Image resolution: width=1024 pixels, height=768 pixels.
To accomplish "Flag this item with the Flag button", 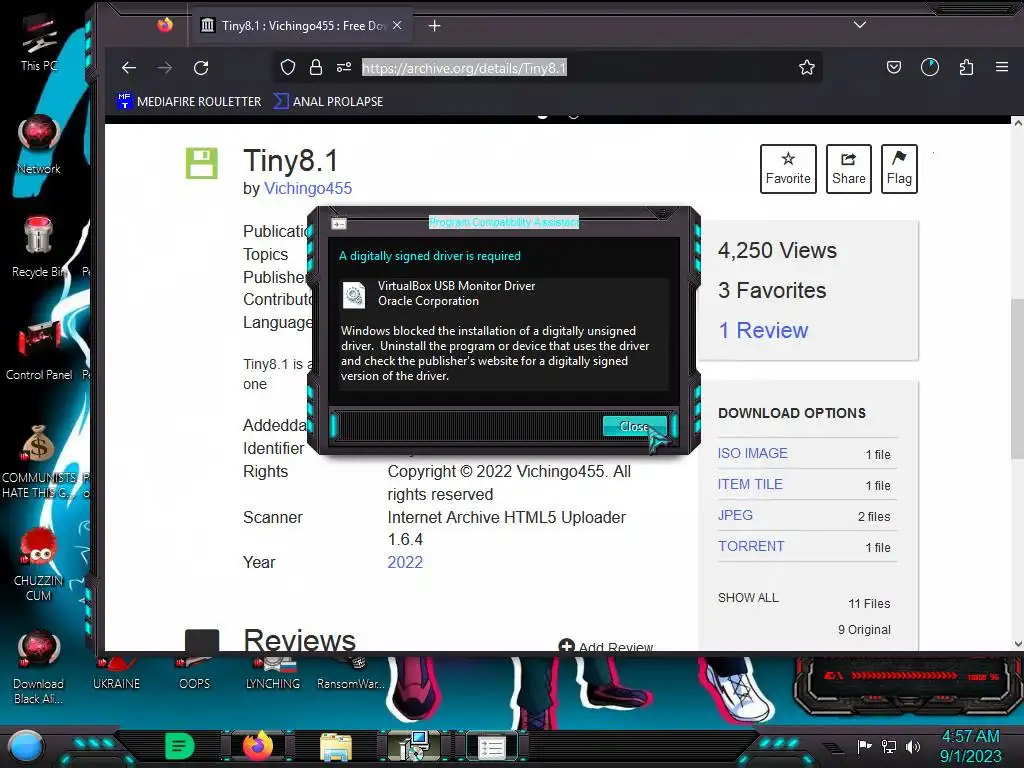I will click(899, 168).
